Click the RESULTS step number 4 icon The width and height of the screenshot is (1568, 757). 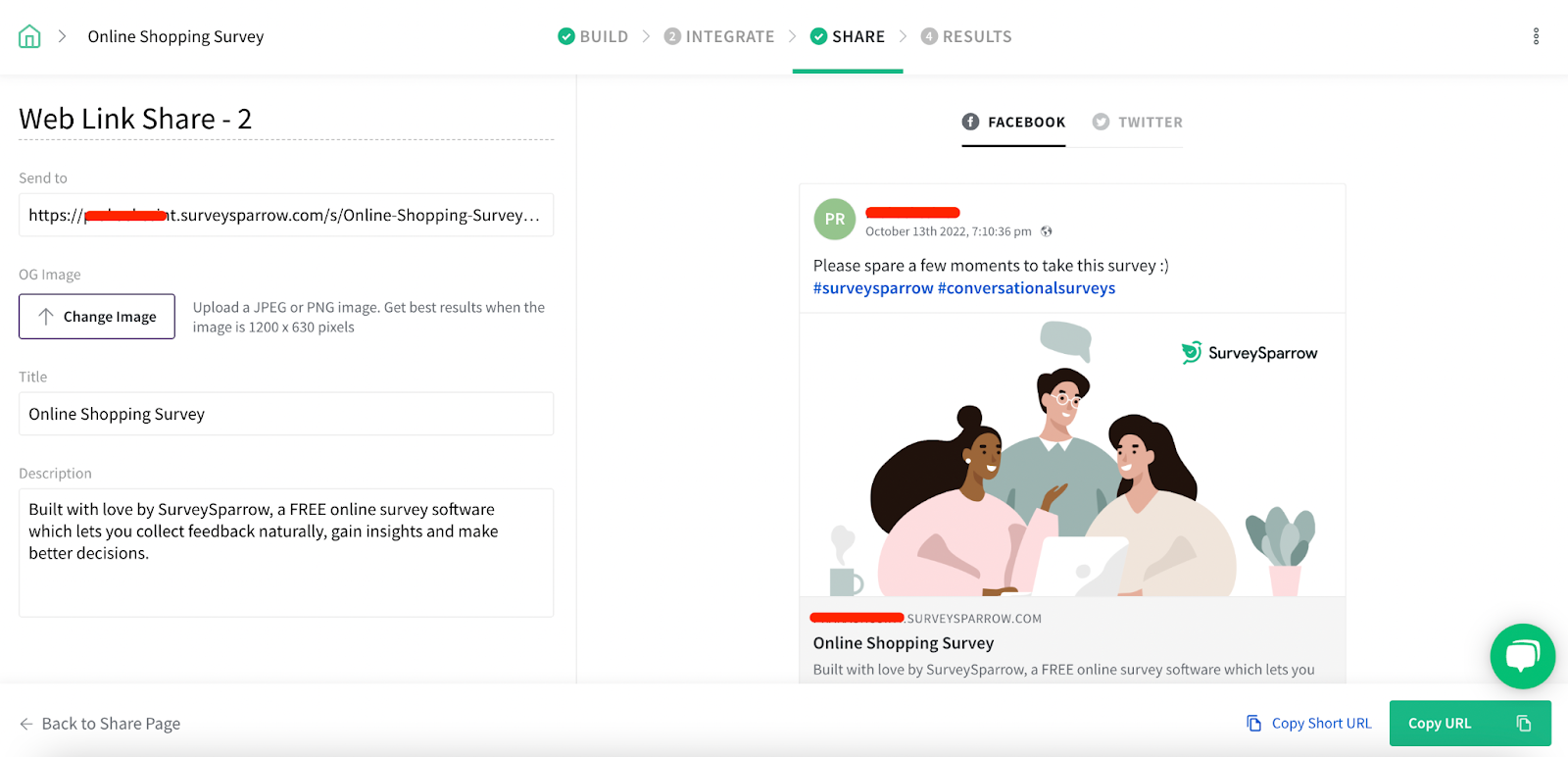pos(929,36)
